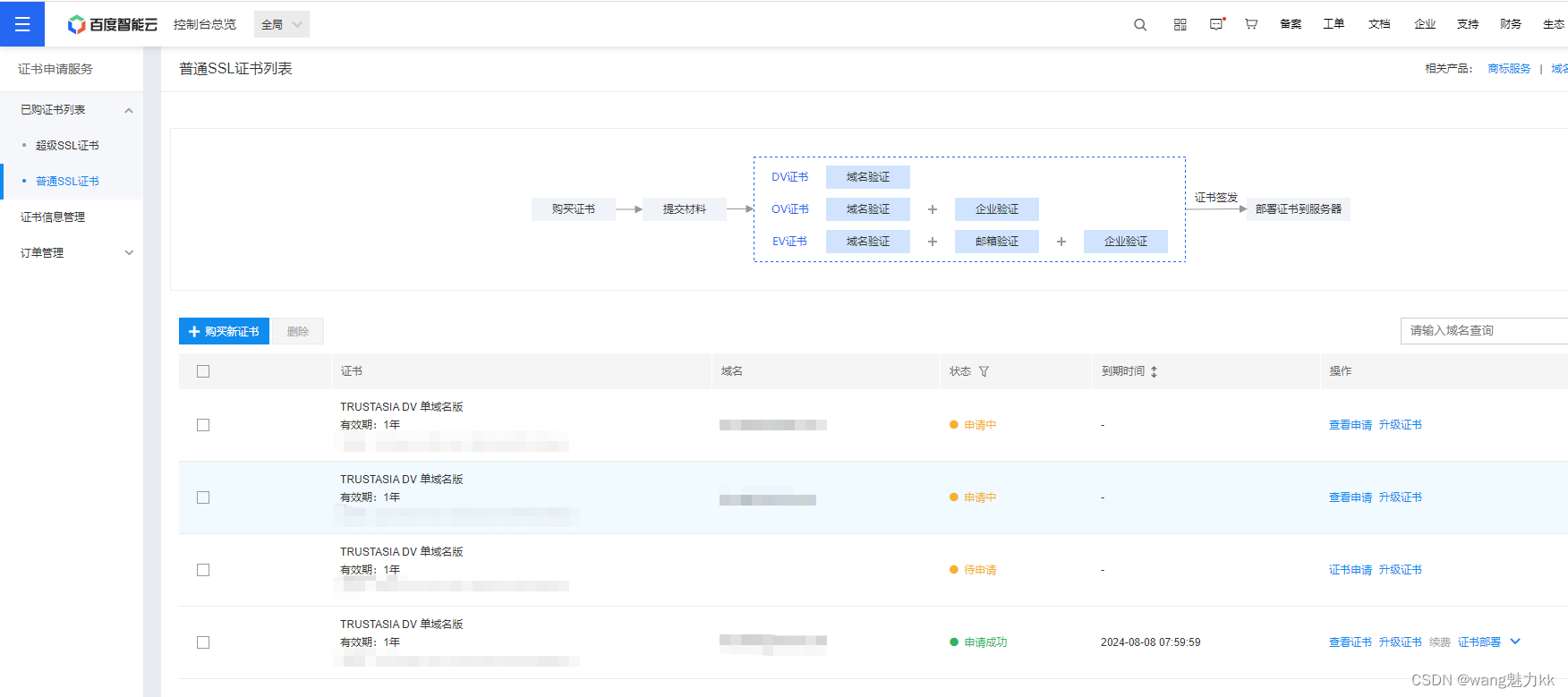Click the 提交材料 flow step
The height and width of the screenshot is (697, 1568).
click(x=685, y=209)
